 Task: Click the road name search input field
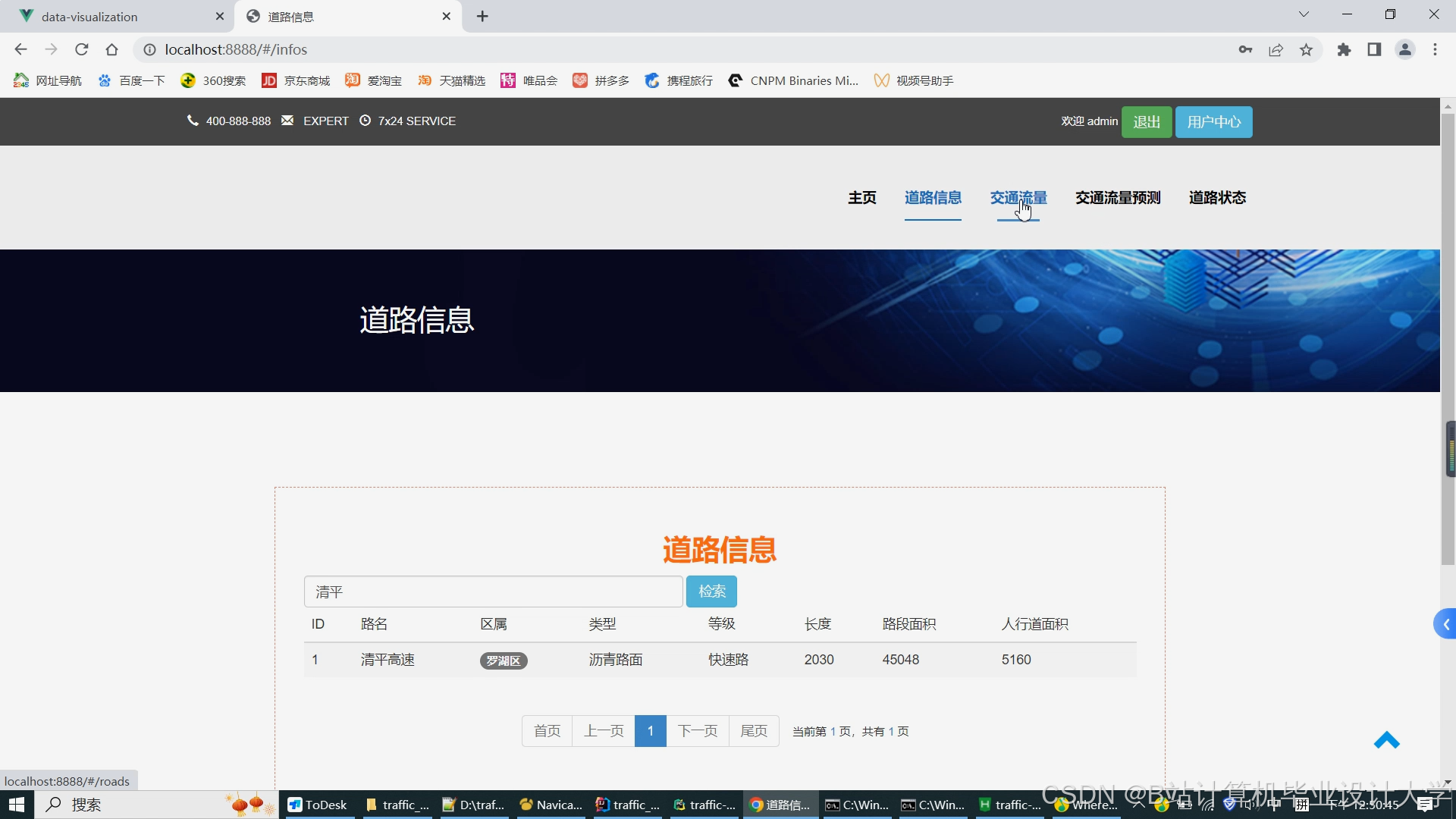point(493,591)
